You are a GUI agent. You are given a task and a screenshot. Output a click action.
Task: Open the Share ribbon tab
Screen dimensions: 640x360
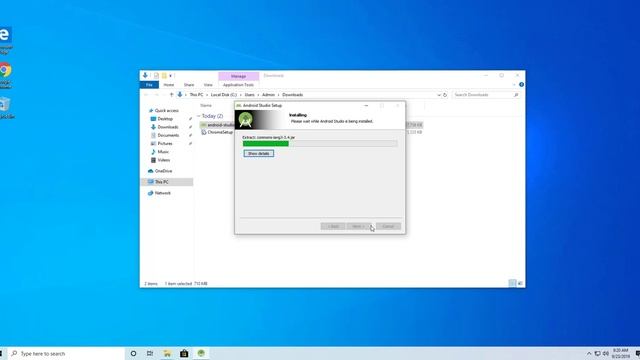click(x=189, y=85)
